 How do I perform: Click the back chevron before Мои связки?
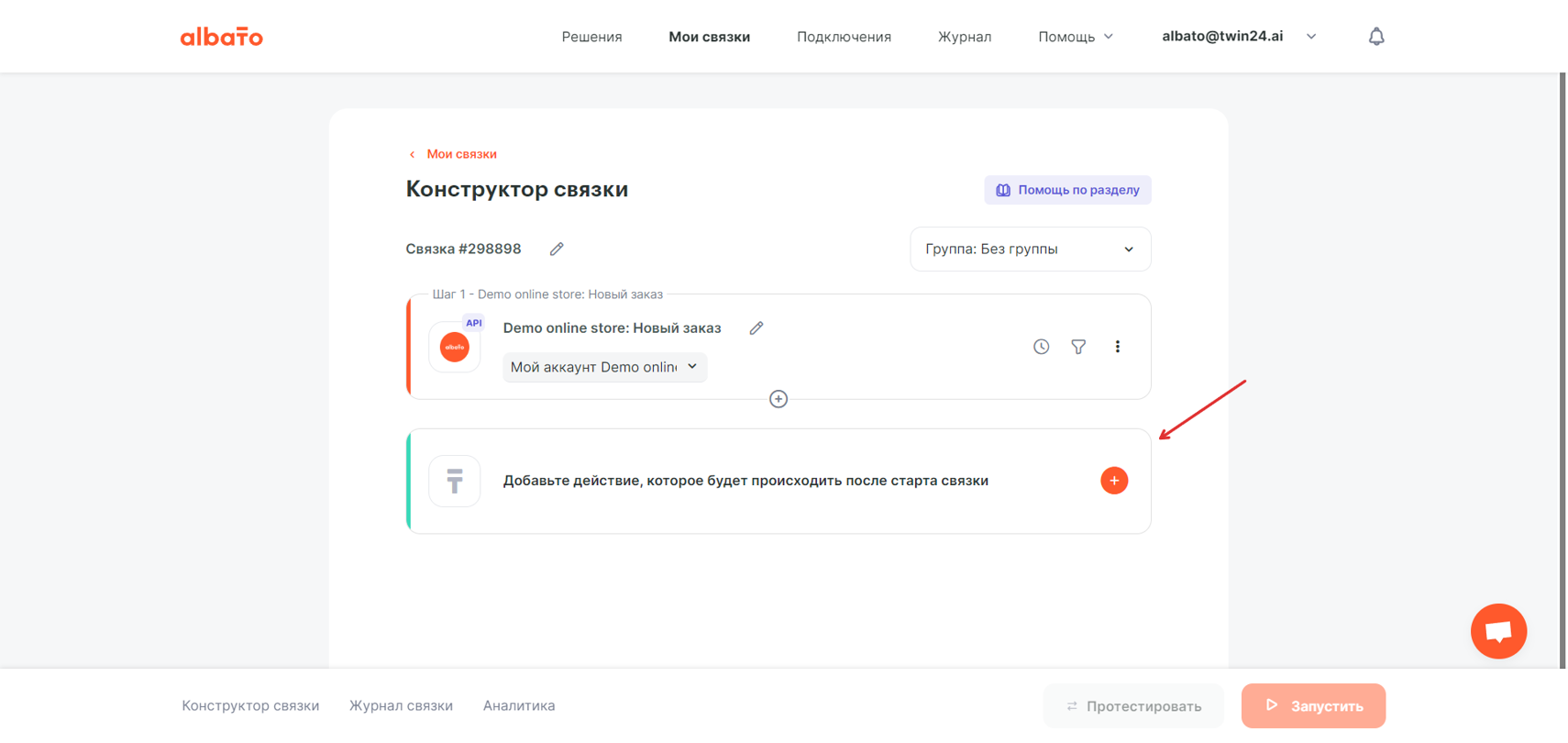(x=412, y=154)
